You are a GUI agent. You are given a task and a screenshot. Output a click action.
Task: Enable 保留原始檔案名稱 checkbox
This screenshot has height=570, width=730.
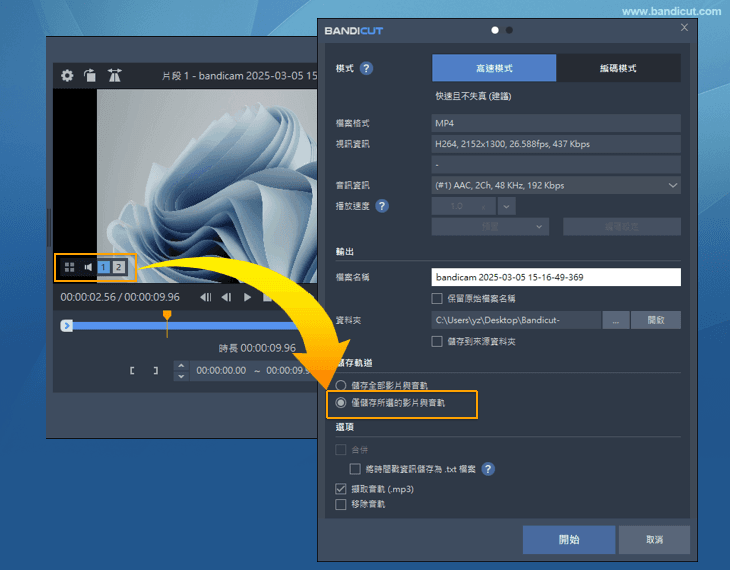tap(437, 299)
